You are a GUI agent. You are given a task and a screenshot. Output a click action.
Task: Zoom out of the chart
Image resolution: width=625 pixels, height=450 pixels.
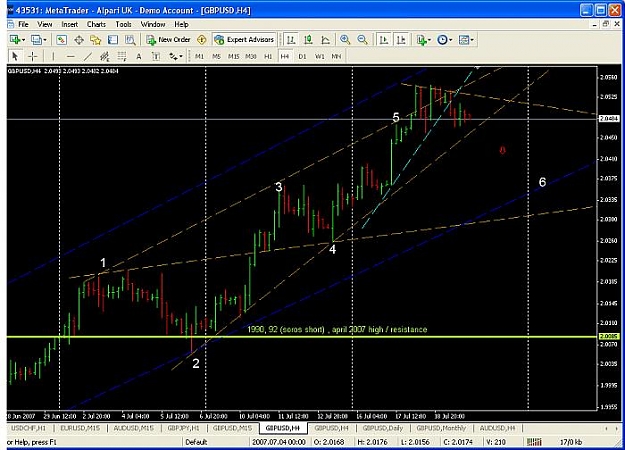(362, 39)
